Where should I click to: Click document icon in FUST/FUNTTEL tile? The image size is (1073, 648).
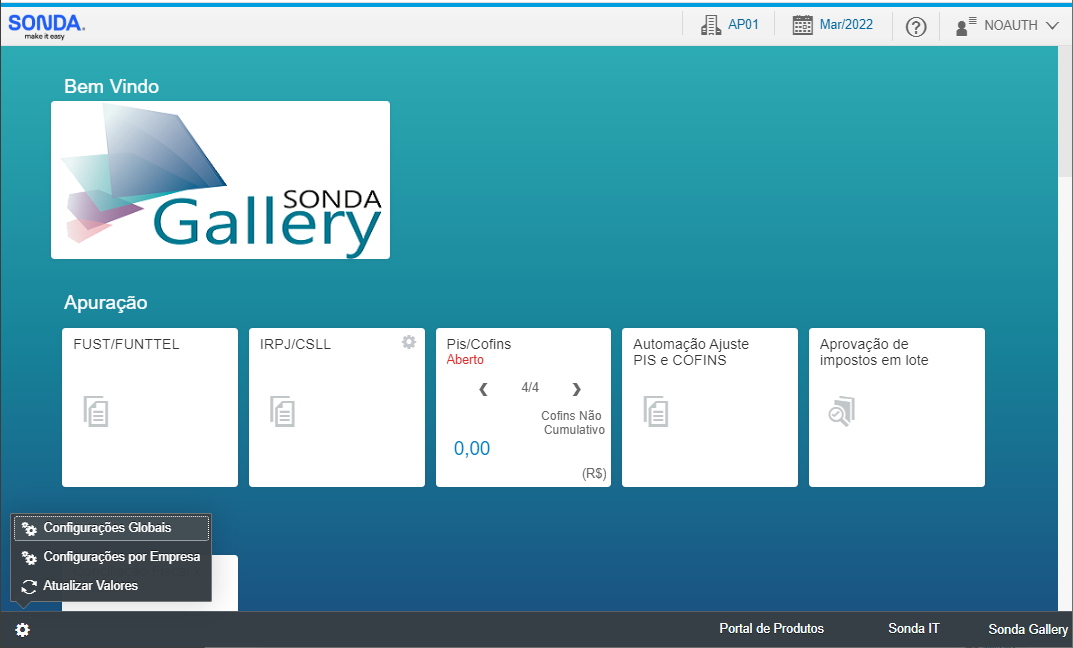pyautogui.click(x=96, y=411)
